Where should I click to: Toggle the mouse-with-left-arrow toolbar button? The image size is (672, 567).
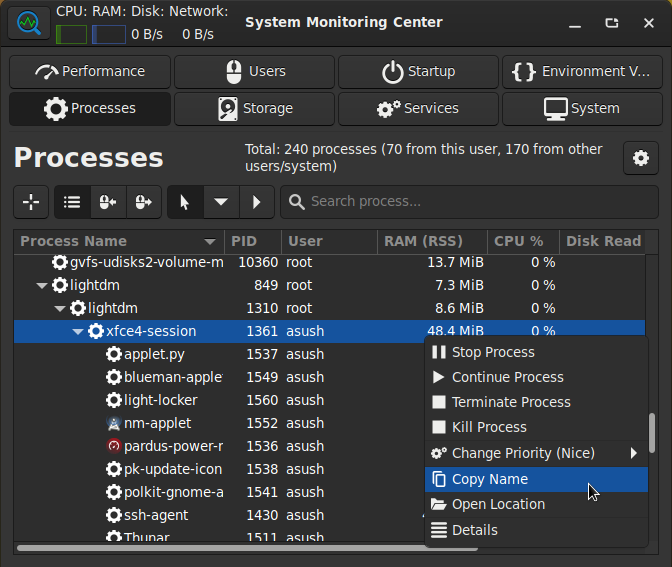coord(107,202)
